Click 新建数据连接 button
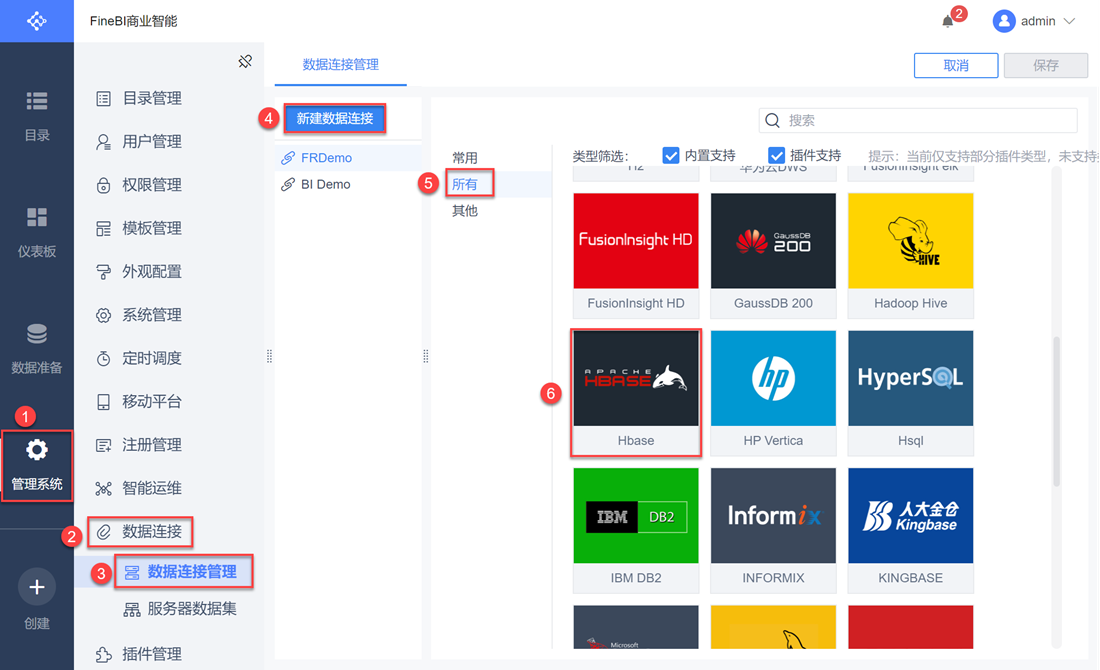Screen dimensions: 1100x670 335,119
